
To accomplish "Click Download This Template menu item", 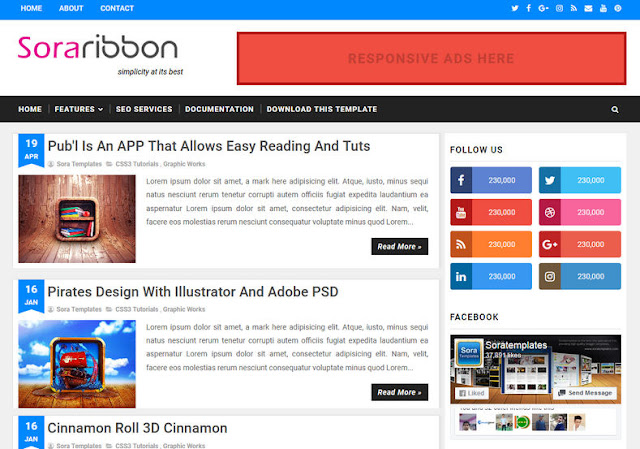I will (x=322, y=109).
